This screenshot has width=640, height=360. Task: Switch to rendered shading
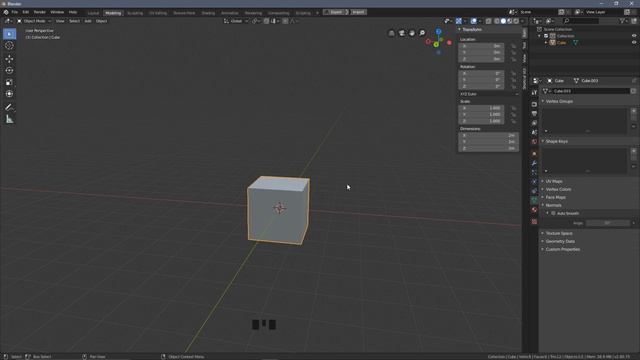click(516, 21)
